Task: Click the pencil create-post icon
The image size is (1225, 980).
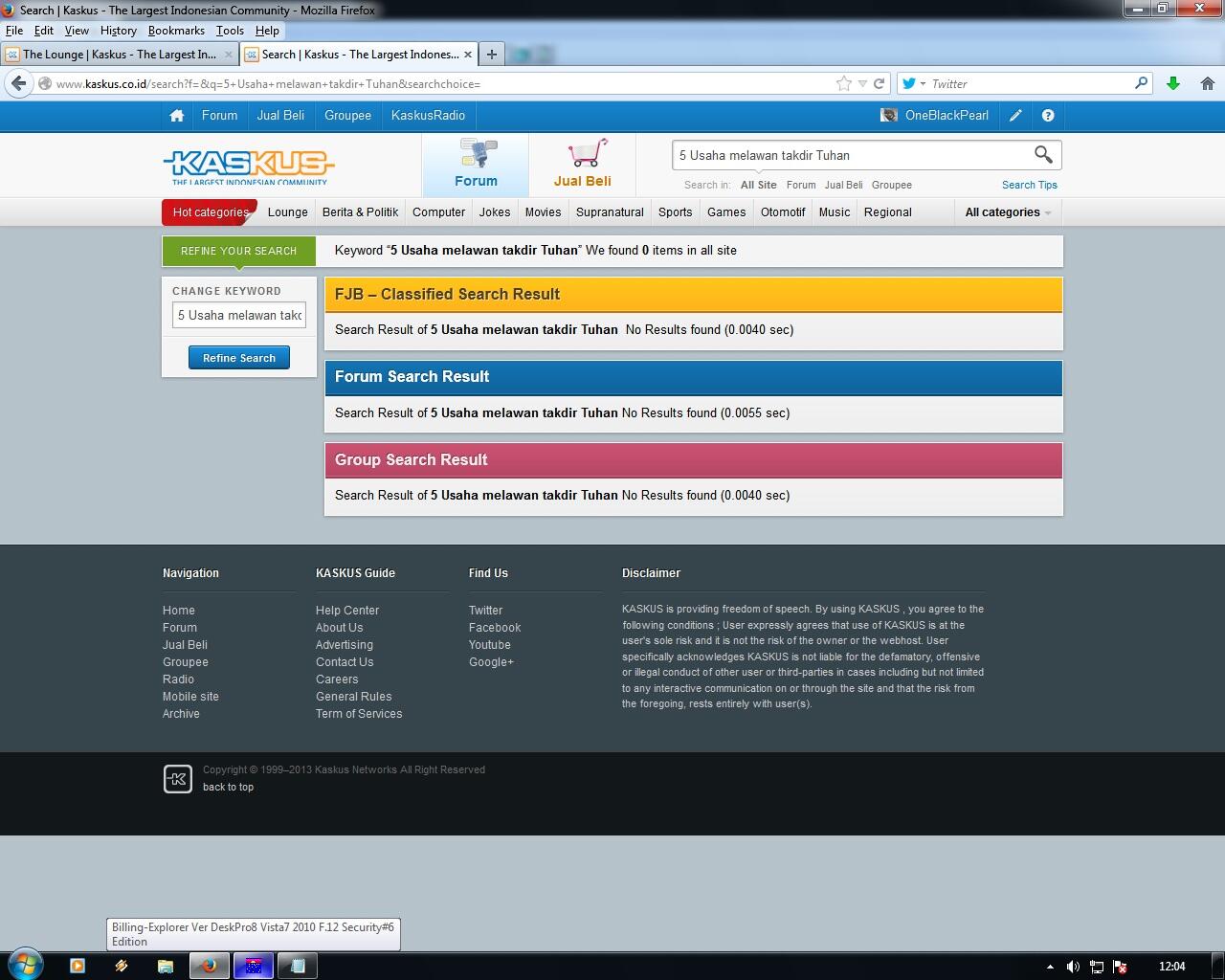Action: tap(1015, 116)
